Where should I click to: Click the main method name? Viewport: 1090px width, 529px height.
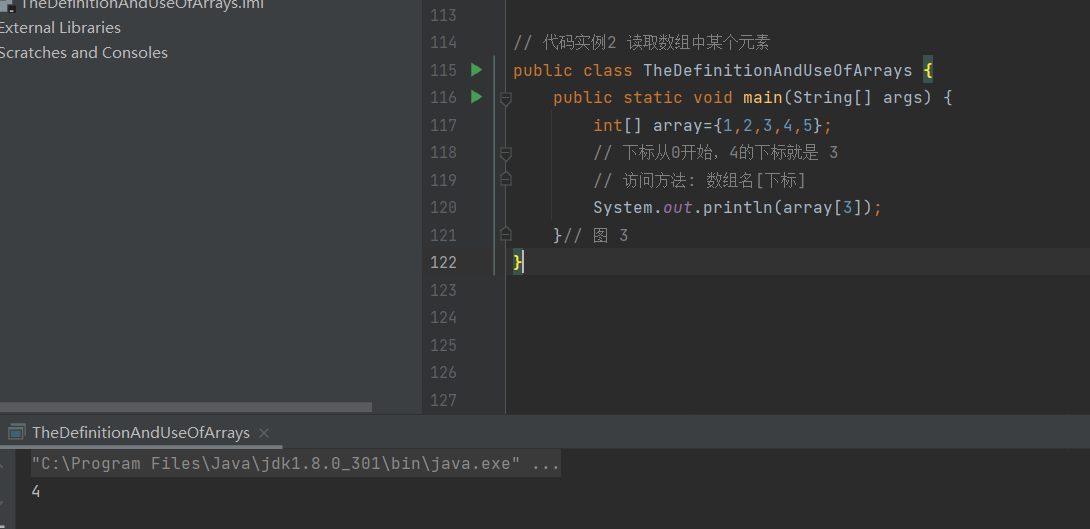click(x=763, y=97)
